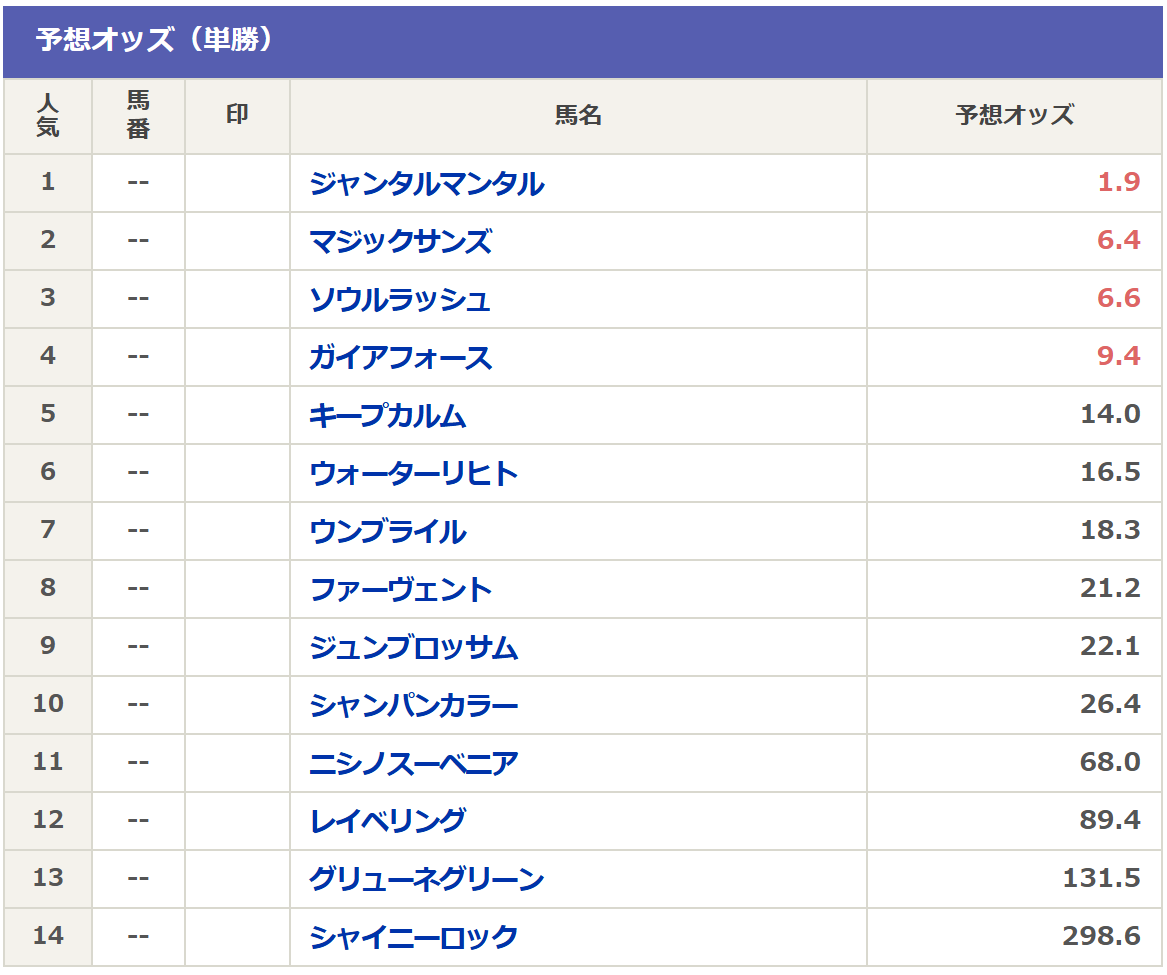
Task: Open the グリューネグリーン link
Action: [x=426, y=880]
